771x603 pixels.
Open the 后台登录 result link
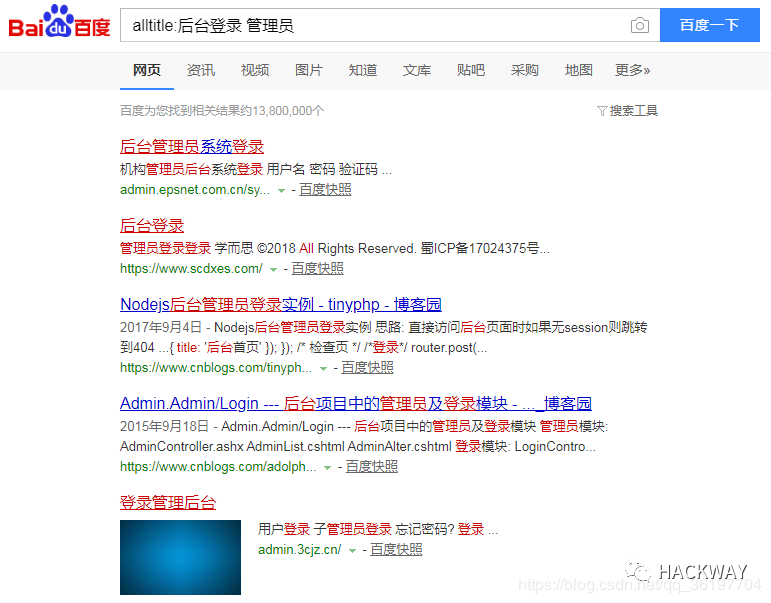[x=152, y=226]
